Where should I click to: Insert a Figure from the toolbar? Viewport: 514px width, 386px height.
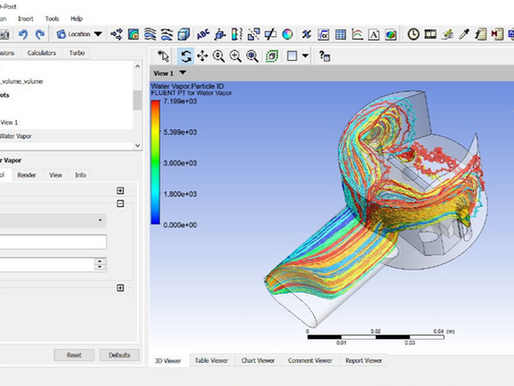click(x=391, y=34)
